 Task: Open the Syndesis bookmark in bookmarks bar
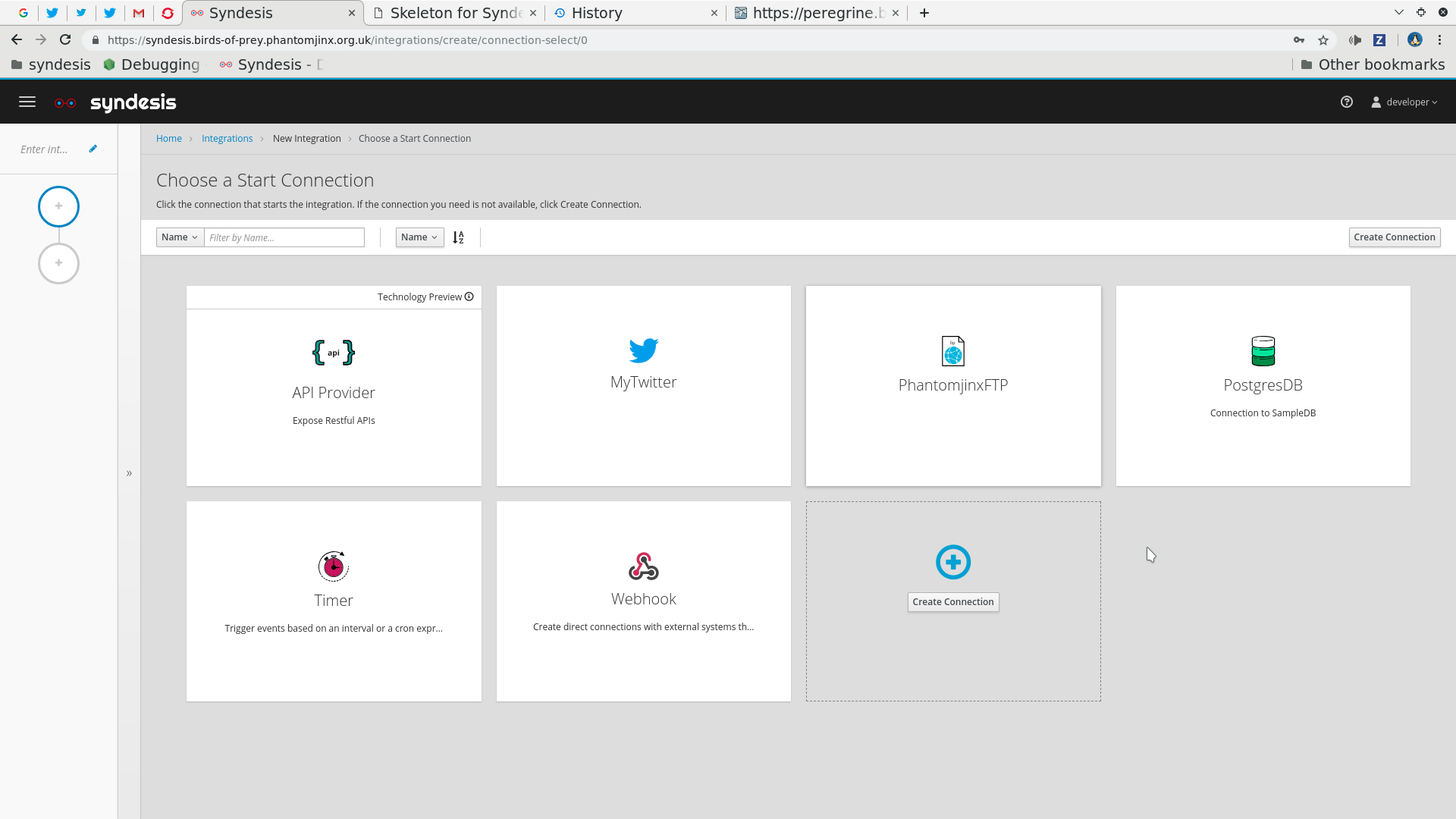click(271, 64)
